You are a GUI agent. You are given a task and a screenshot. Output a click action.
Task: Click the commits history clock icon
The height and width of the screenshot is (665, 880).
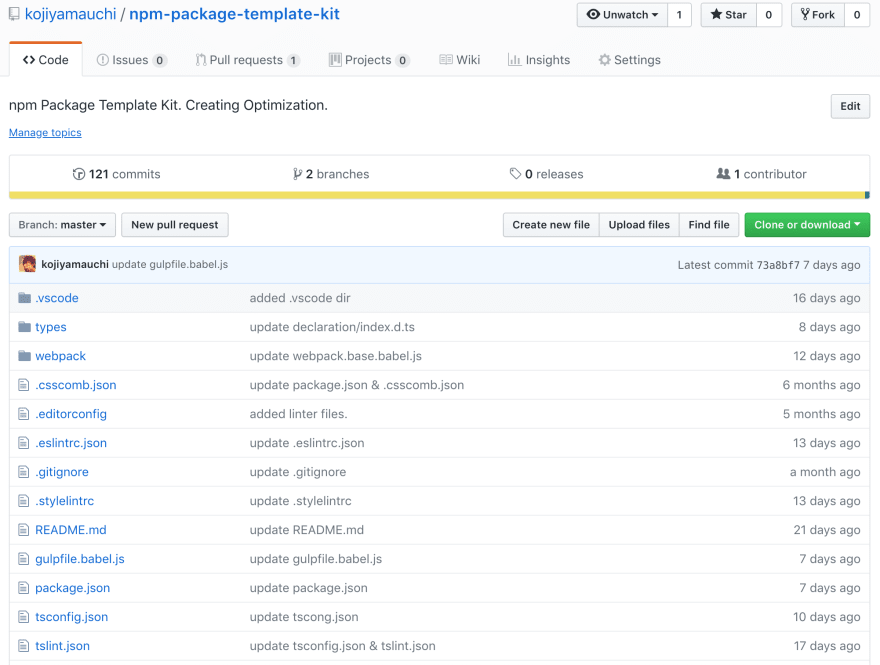[x=79, y=174]
